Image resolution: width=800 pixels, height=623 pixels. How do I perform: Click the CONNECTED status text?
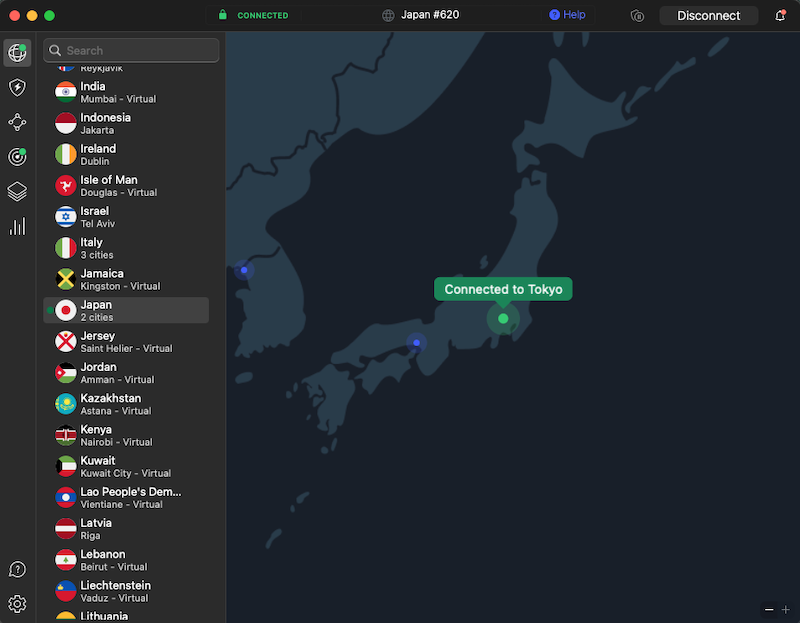tap(263, 15)
